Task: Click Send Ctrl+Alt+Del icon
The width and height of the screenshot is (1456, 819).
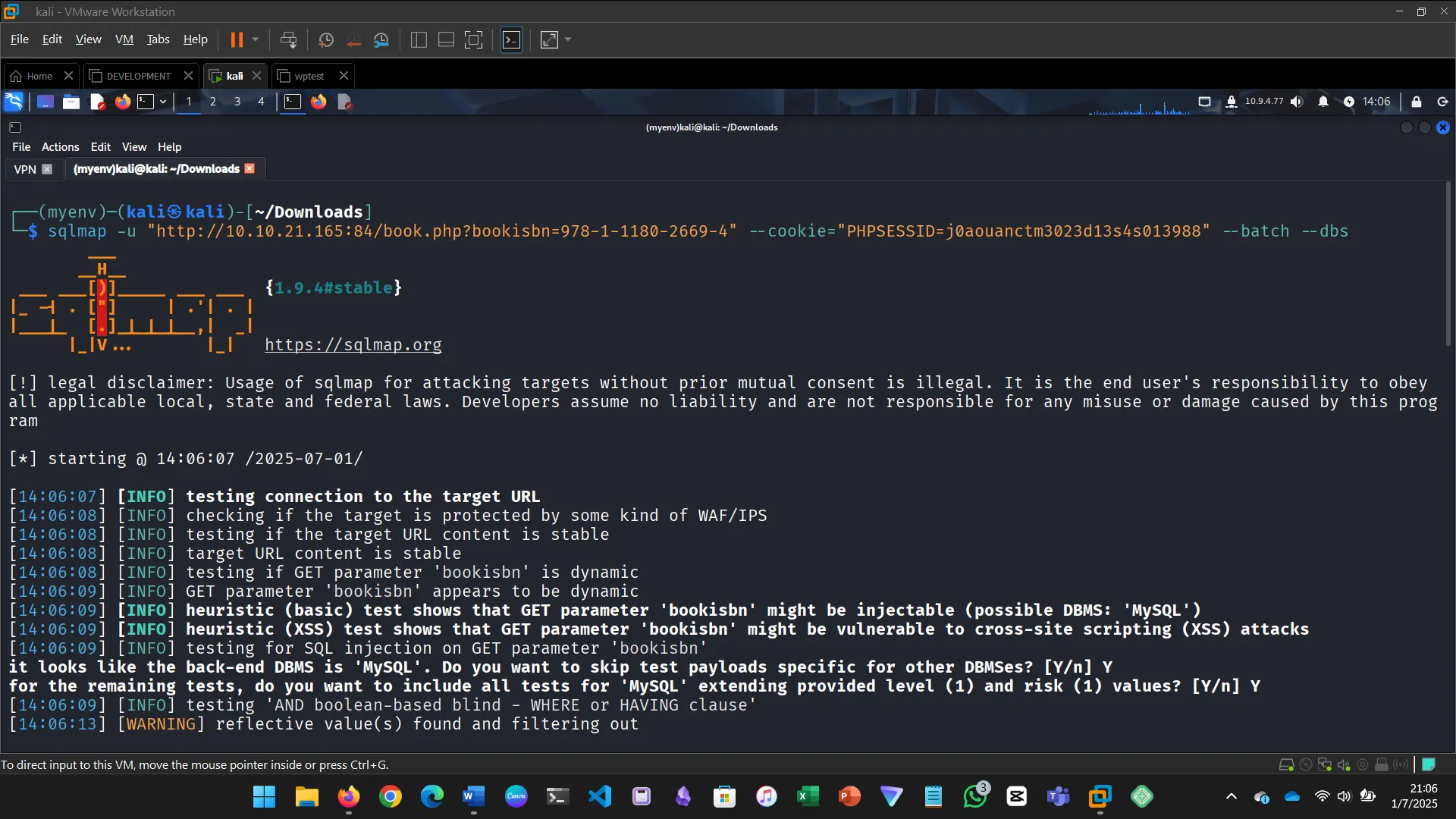Action: [x=288, y=39]
